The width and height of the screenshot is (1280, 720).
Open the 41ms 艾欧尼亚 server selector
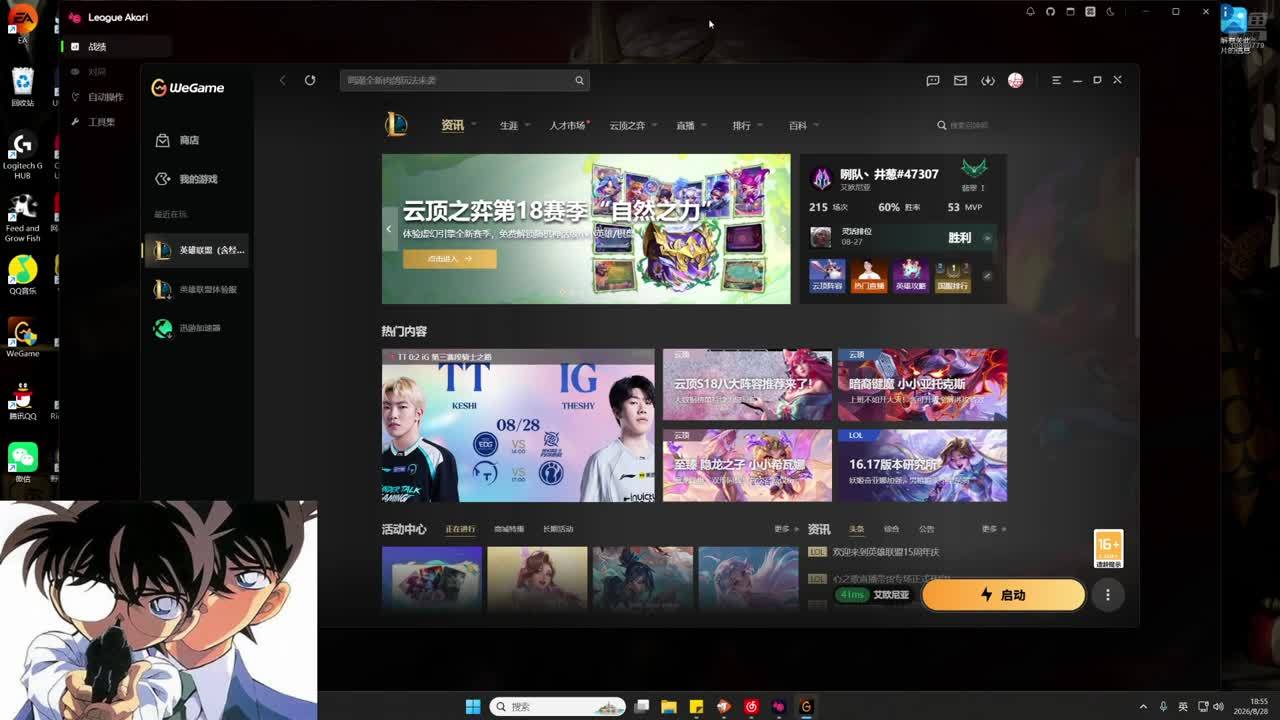pyautogui.click(x=876, y=595)
